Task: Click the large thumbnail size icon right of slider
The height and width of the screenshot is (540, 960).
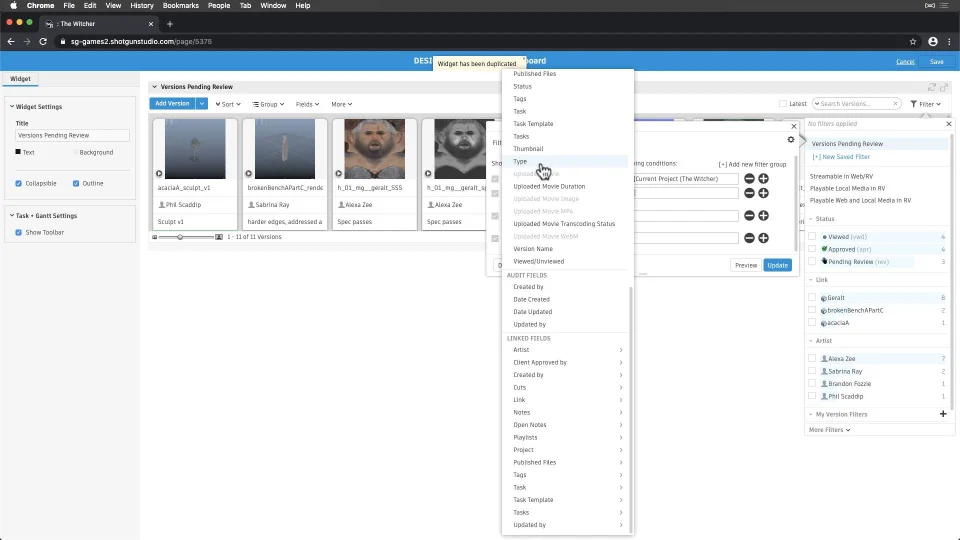Action: click(219, 237)
